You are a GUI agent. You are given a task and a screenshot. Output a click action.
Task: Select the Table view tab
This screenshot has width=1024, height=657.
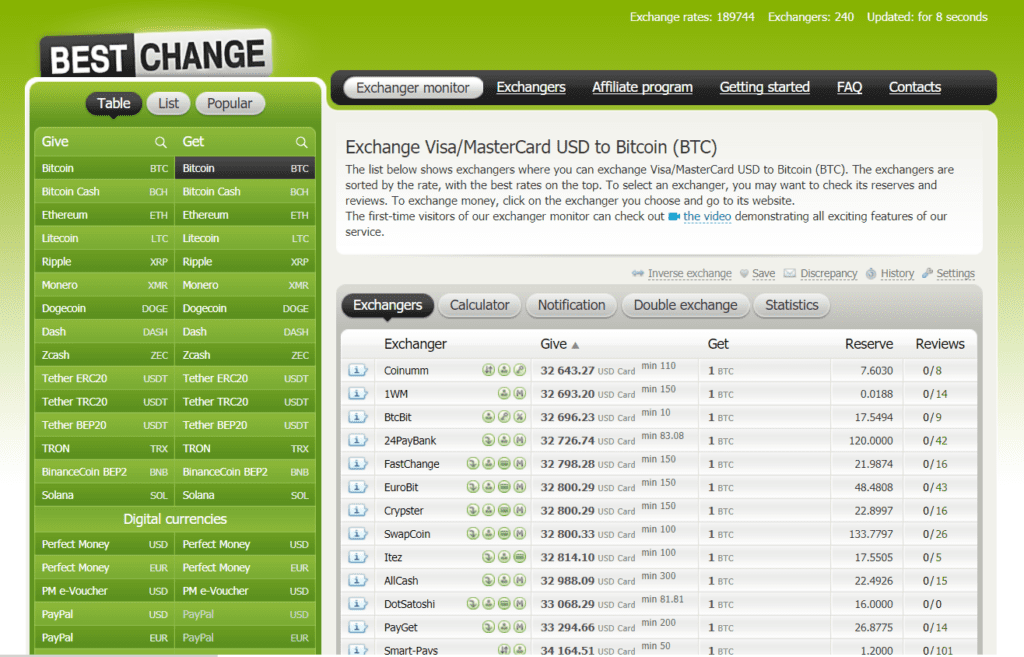[114, 103]
